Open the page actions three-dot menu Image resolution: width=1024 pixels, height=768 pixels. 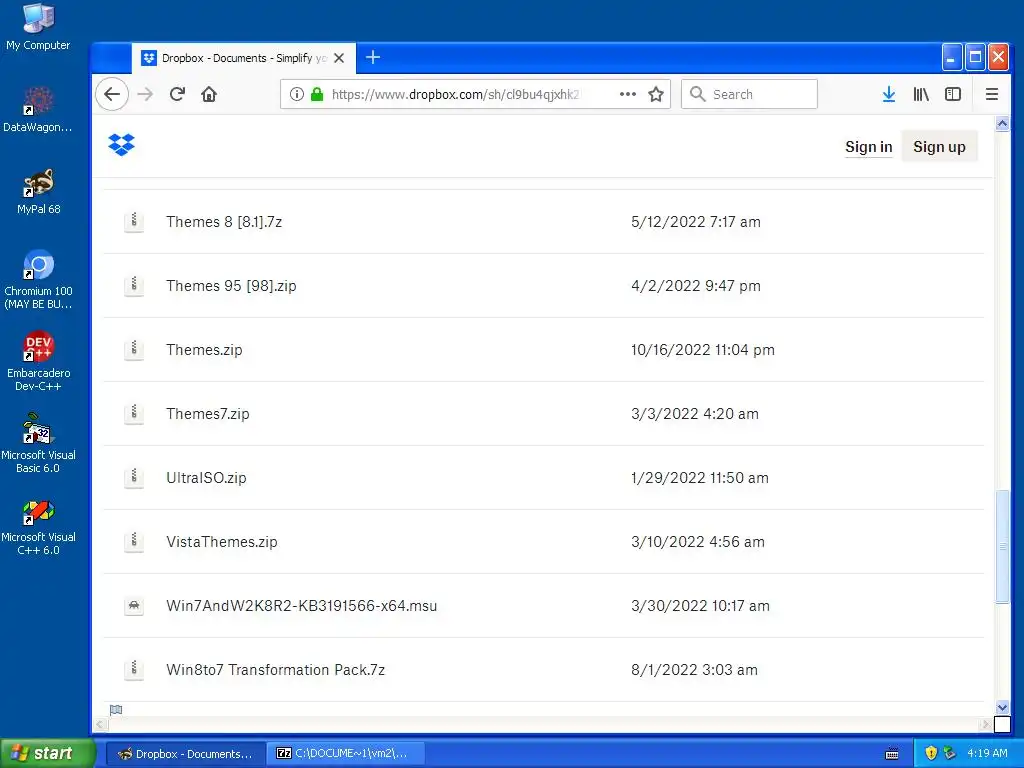tap(628, 94)
